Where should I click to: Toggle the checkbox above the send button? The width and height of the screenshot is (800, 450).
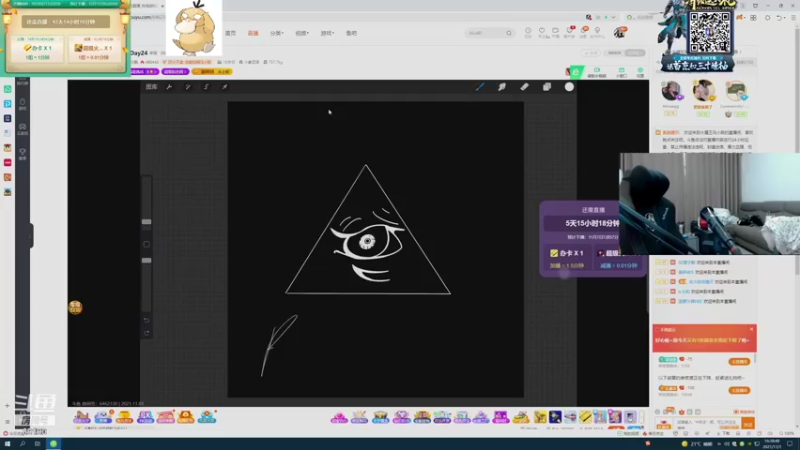pos(736,412)
